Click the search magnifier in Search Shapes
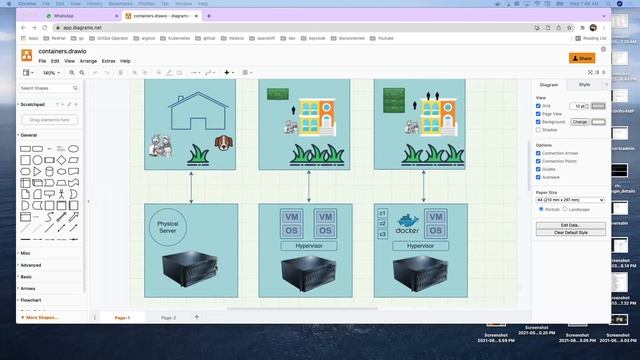Screen dimensions: 640x360 point(75,88)
